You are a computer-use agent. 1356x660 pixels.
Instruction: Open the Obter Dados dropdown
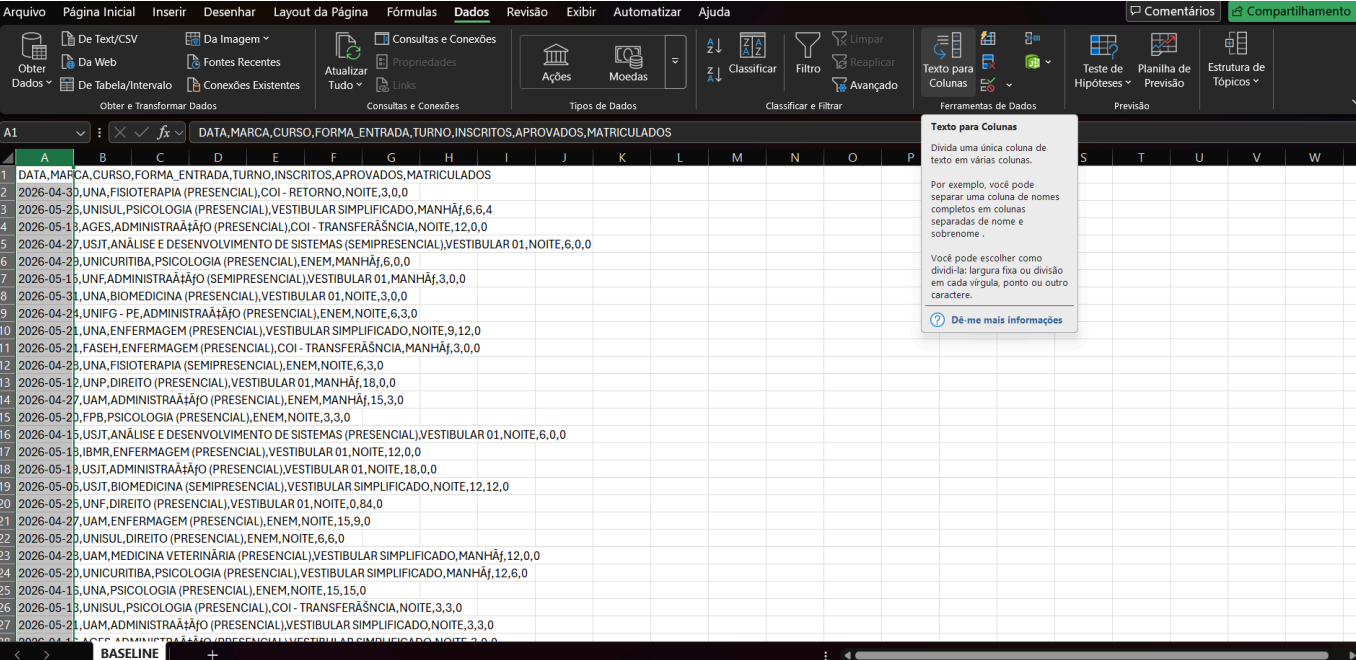(32, 62)
